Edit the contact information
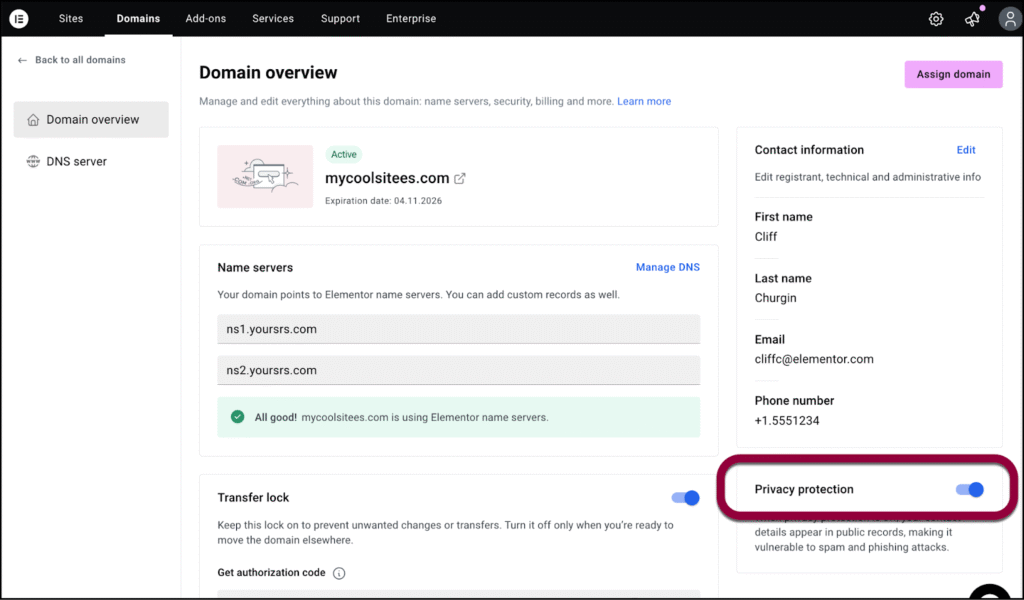1024x600 pixels. [965, 150]
